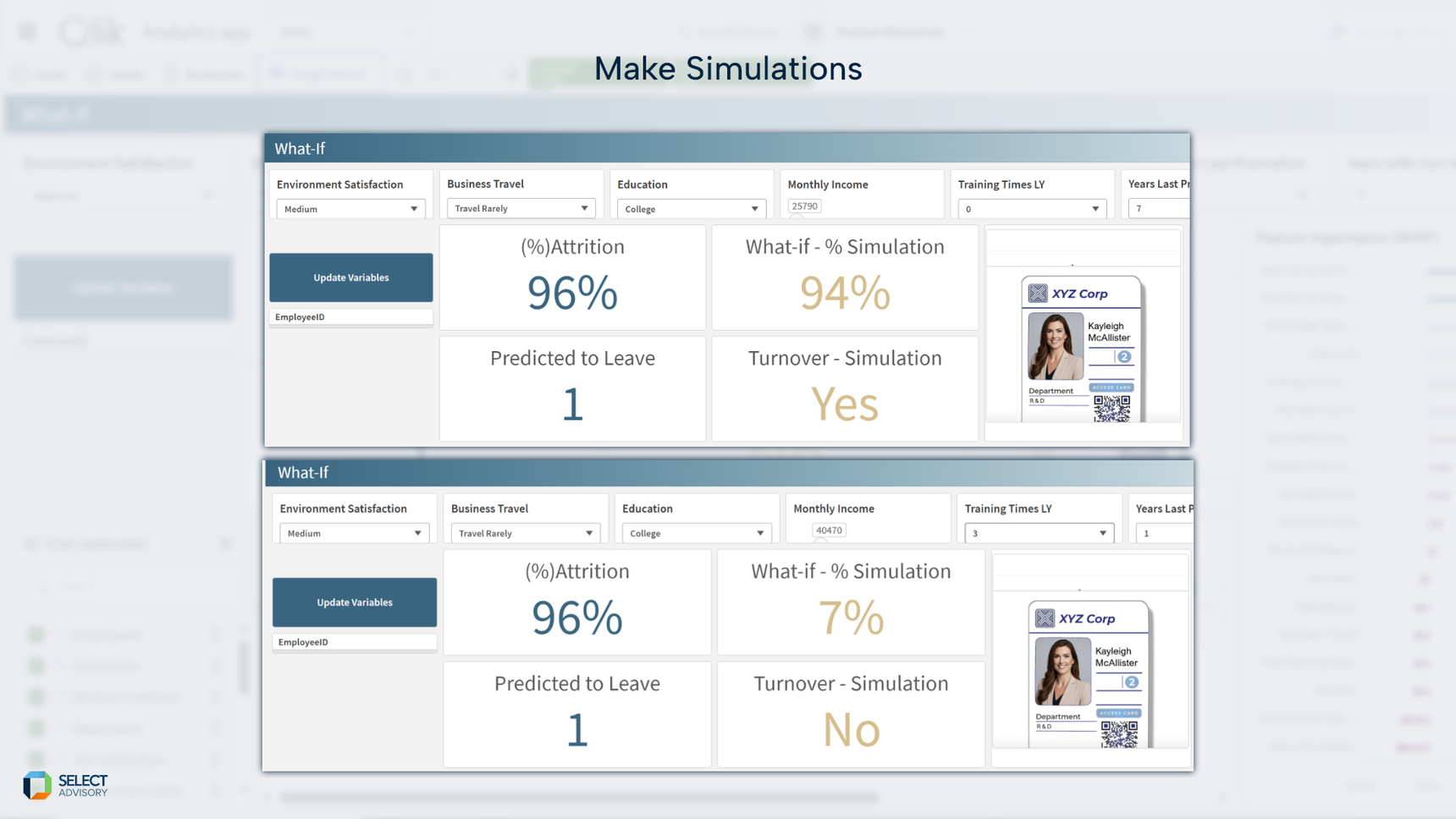
Task: Click XYZ Corp logo on badge beside Turnover Yes
Action: tap(1068, 294)
